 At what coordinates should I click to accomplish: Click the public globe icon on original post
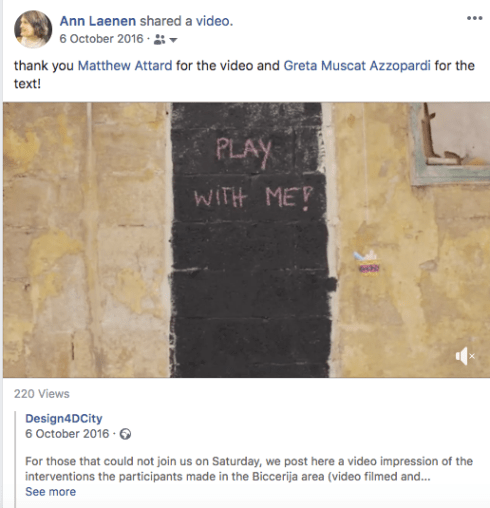coord(125,434)
